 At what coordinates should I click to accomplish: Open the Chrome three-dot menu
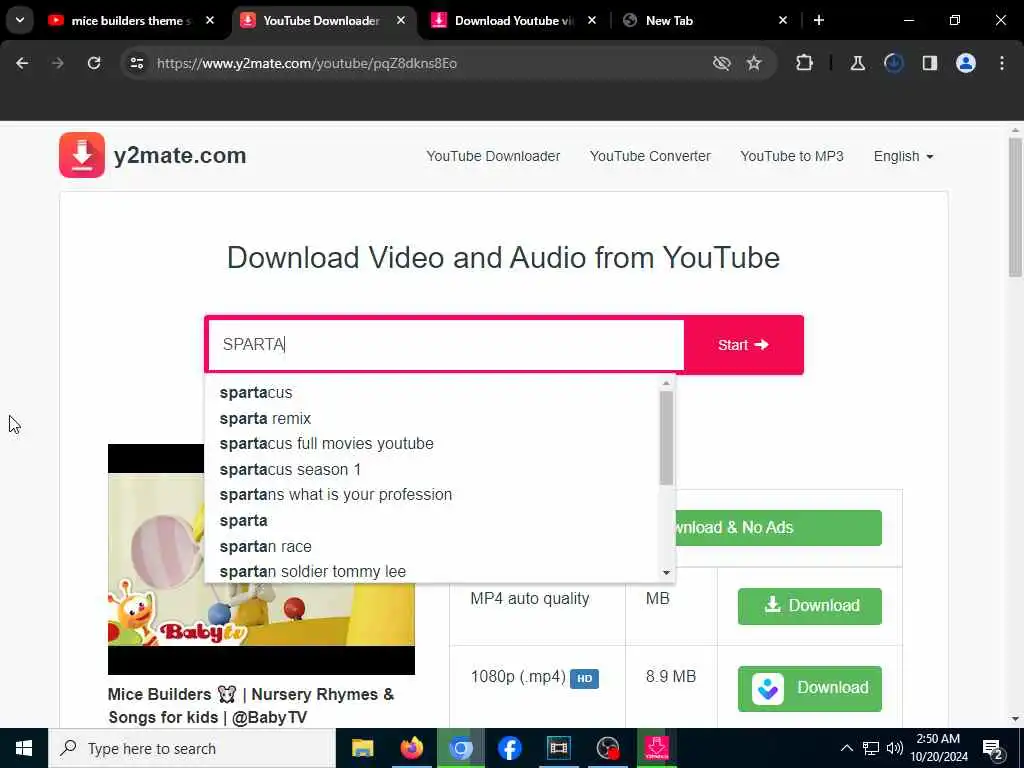click(x=1002, y=63)
